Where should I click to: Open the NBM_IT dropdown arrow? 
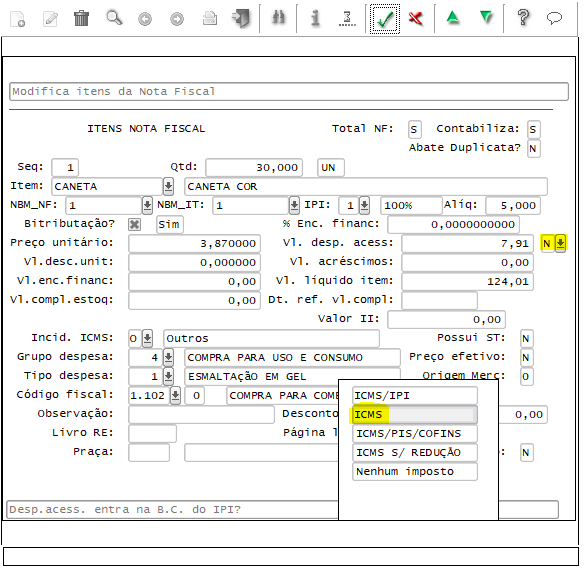pos(294,205)
